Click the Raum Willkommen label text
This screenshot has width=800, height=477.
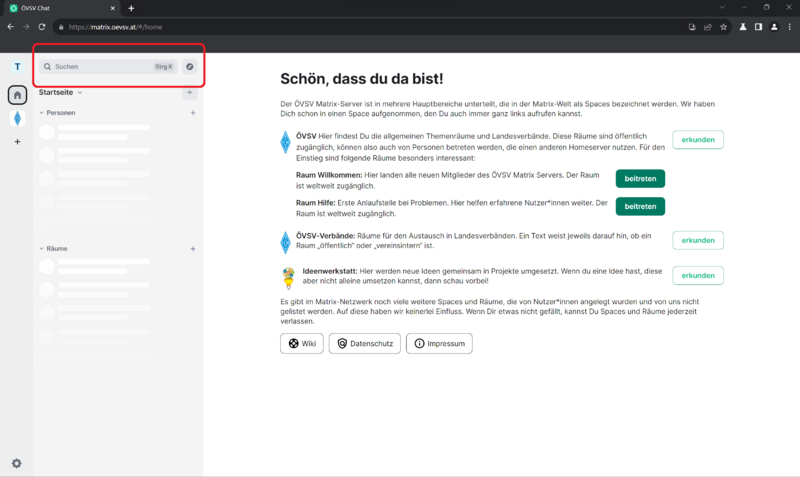coord(329,175)
